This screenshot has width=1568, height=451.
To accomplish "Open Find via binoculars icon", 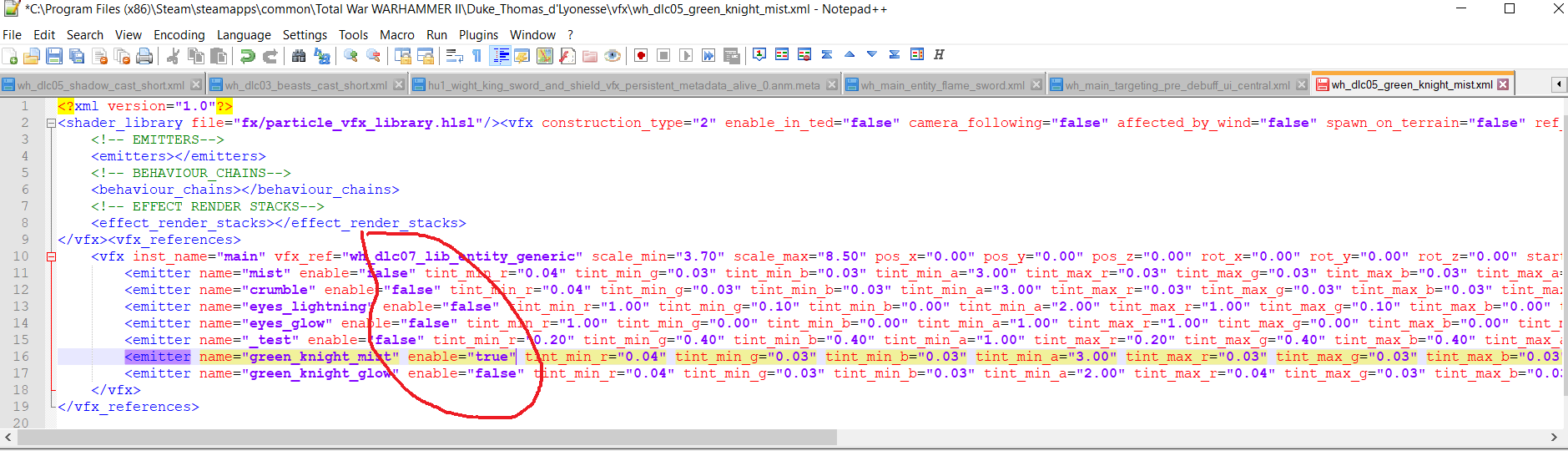I will pos(299,56).
